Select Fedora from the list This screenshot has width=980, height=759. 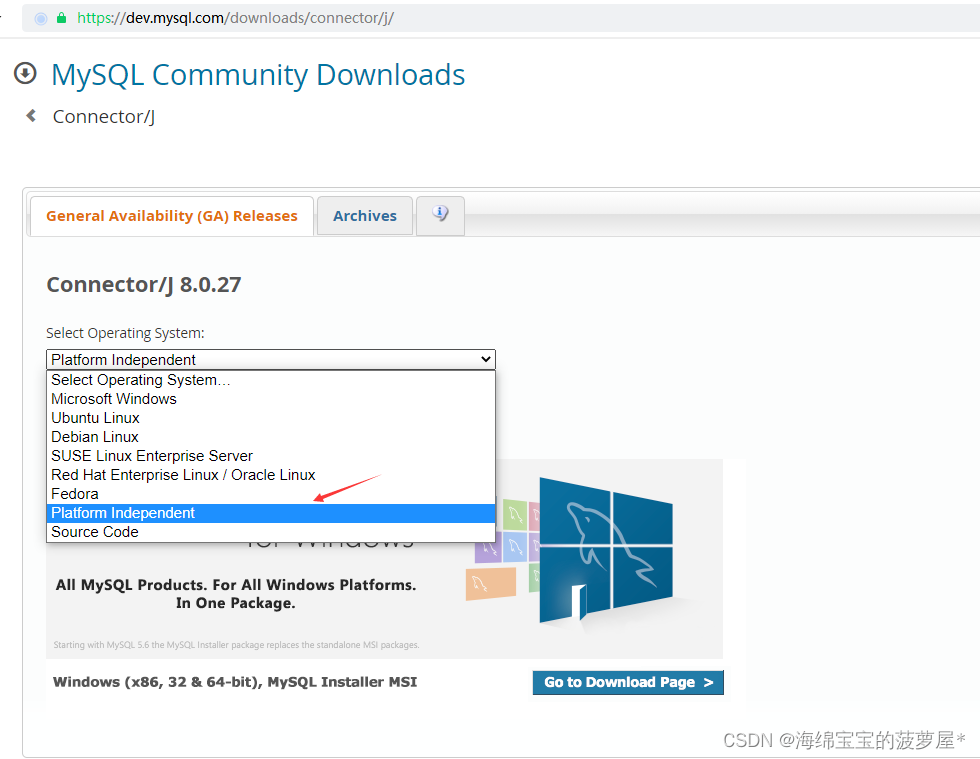point(271,494)
